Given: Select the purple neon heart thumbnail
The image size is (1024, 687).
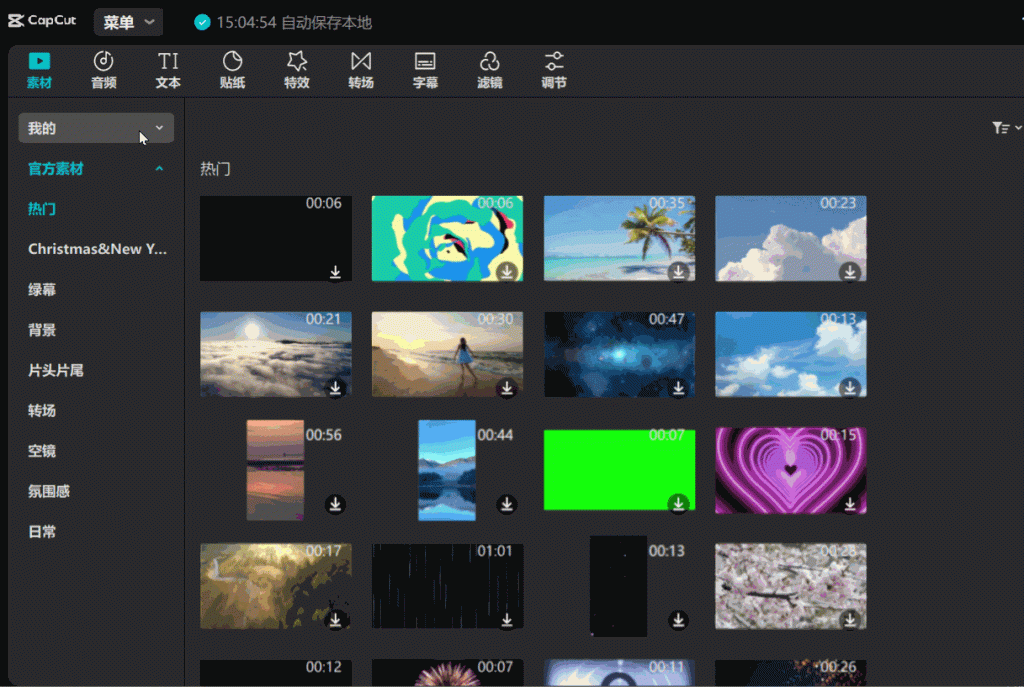Looking at the screenshot, I should click(x=791, y=470).
